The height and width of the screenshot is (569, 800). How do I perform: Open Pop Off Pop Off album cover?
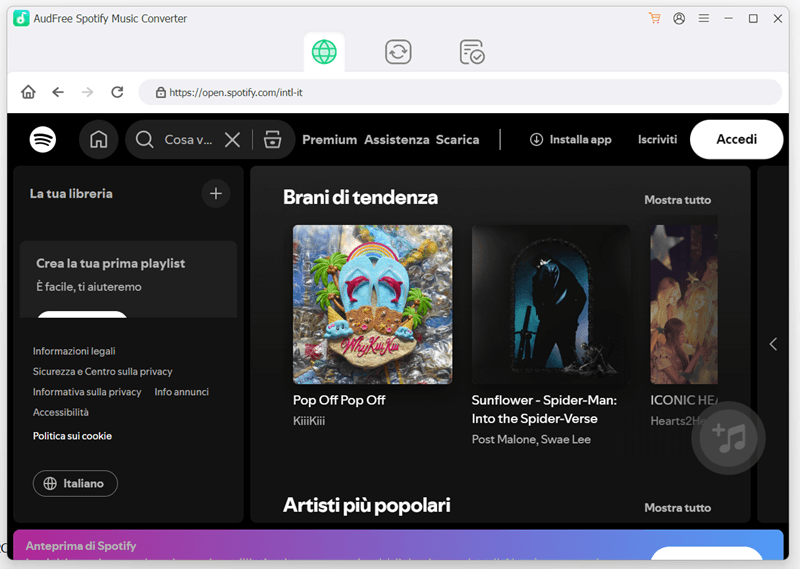pyautogui.click(x=372, y=305)
